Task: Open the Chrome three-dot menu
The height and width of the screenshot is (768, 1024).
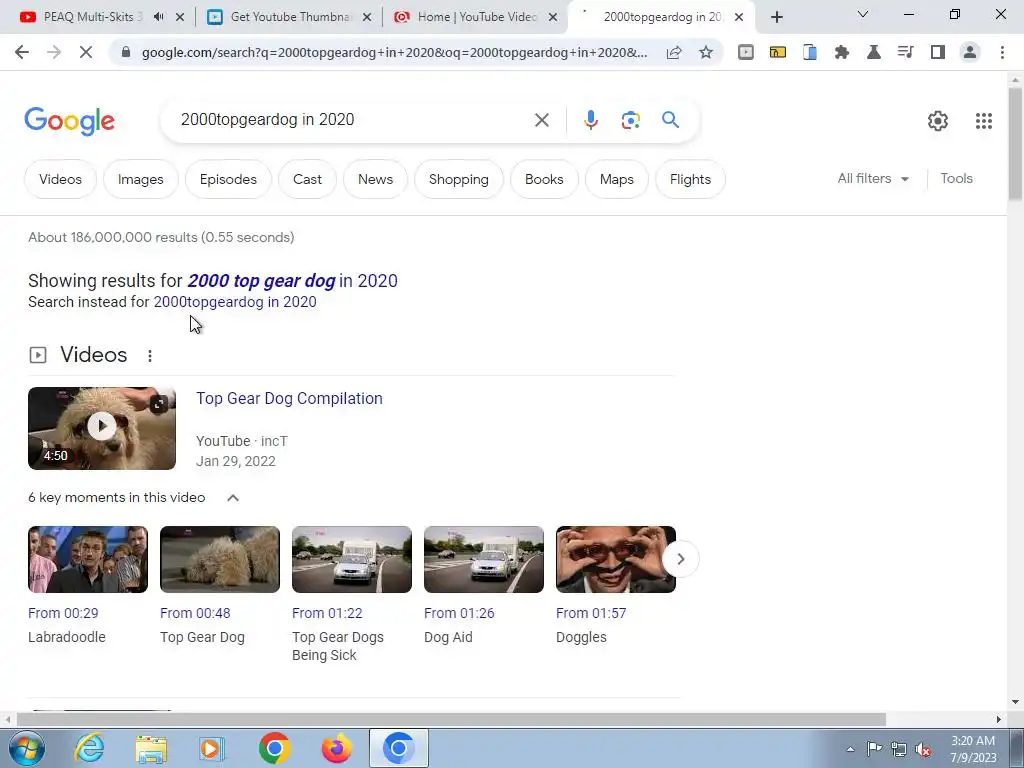Action: [1002, 52]
